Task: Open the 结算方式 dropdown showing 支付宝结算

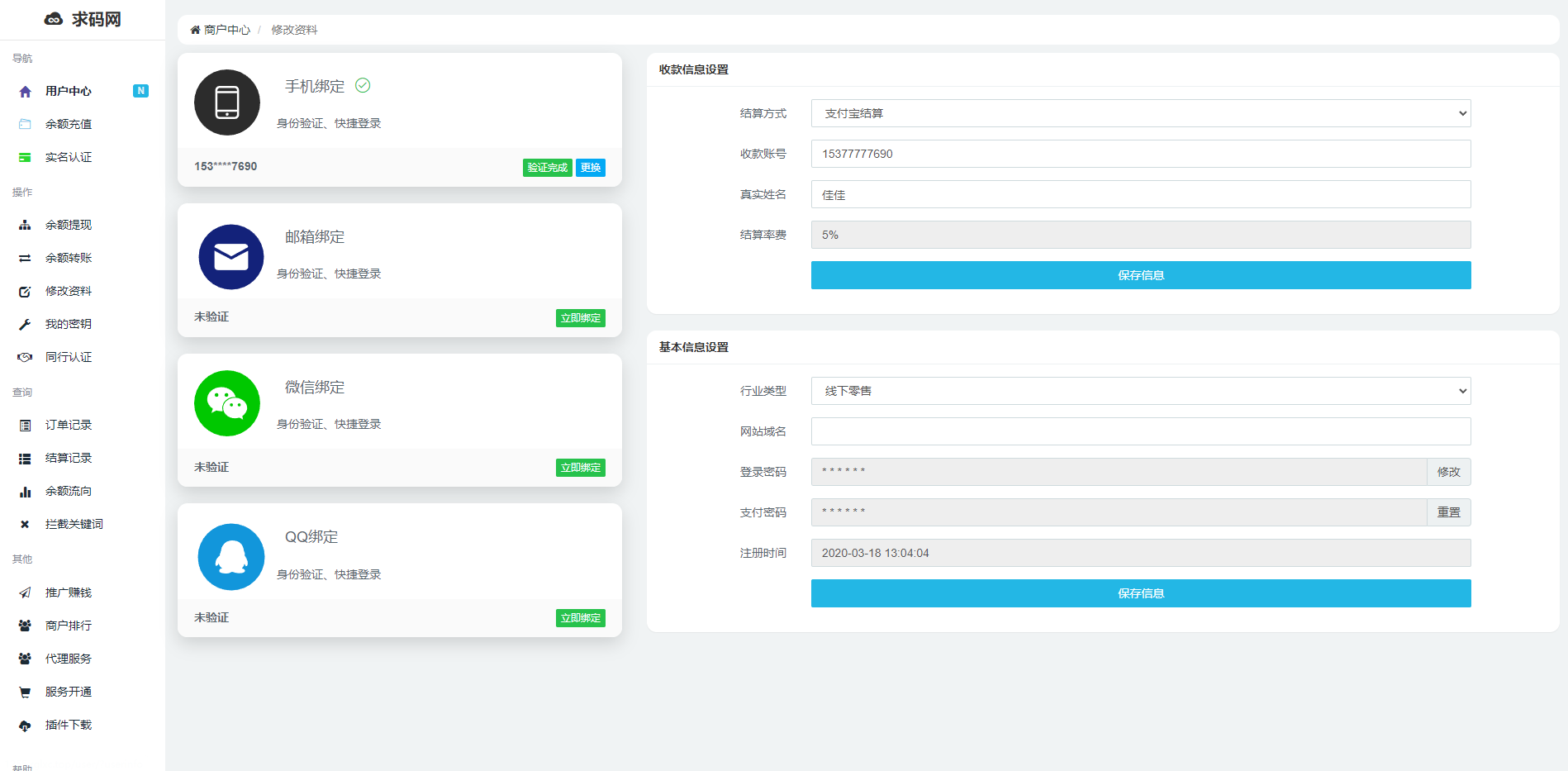Action: [1141, 113]
